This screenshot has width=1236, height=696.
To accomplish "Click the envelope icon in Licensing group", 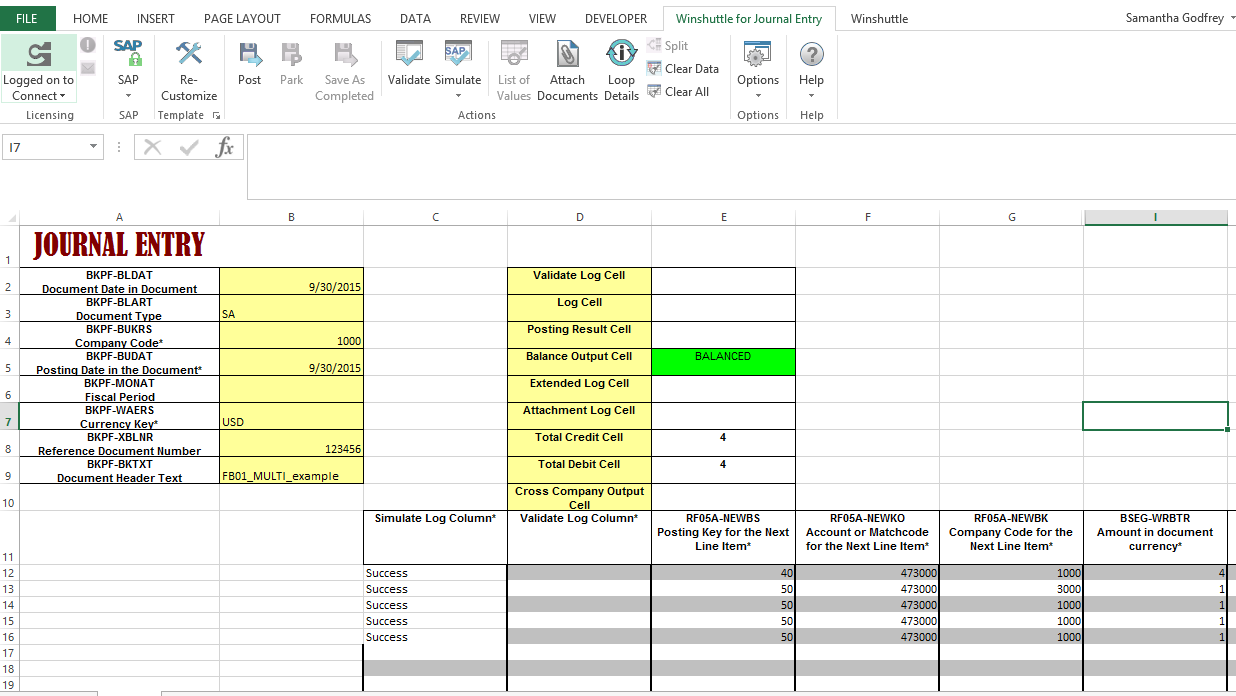I will pyautogui.click(x=88, y=68).
